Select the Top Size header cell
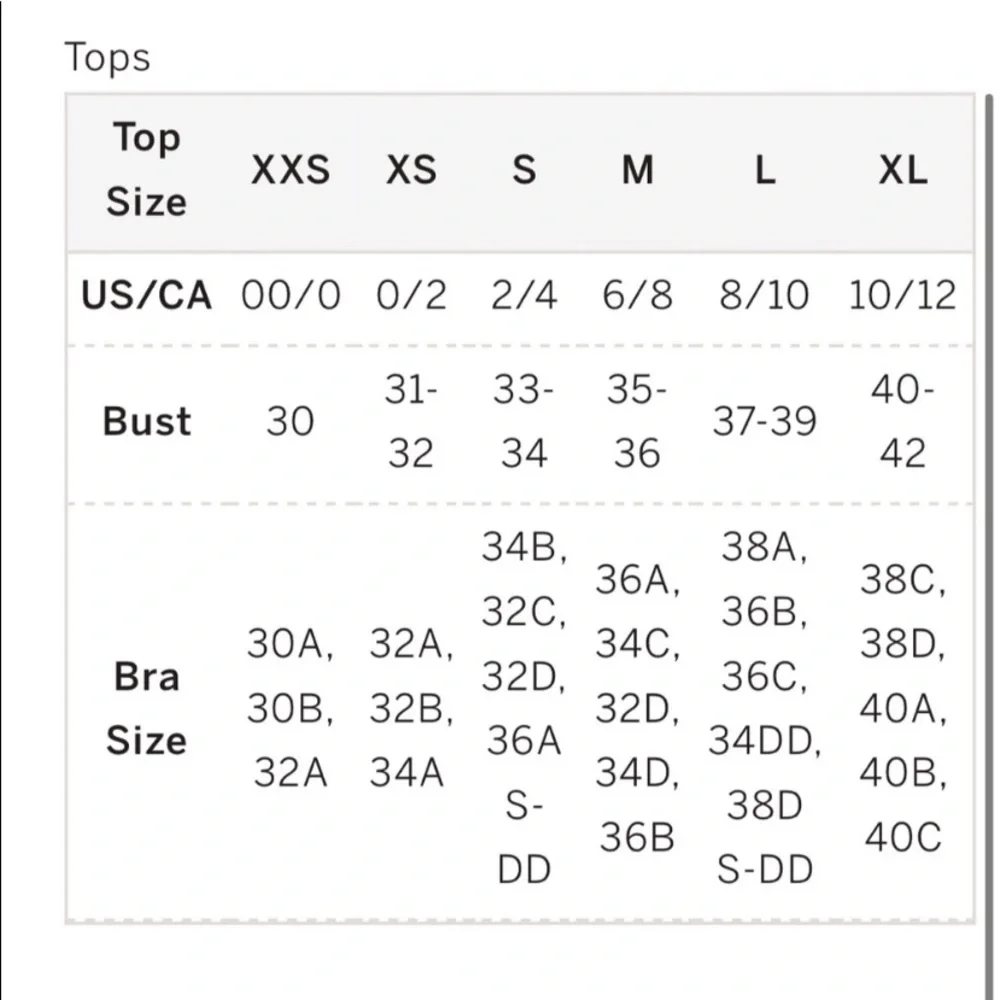1000x1000 pixels. [146, 170]
